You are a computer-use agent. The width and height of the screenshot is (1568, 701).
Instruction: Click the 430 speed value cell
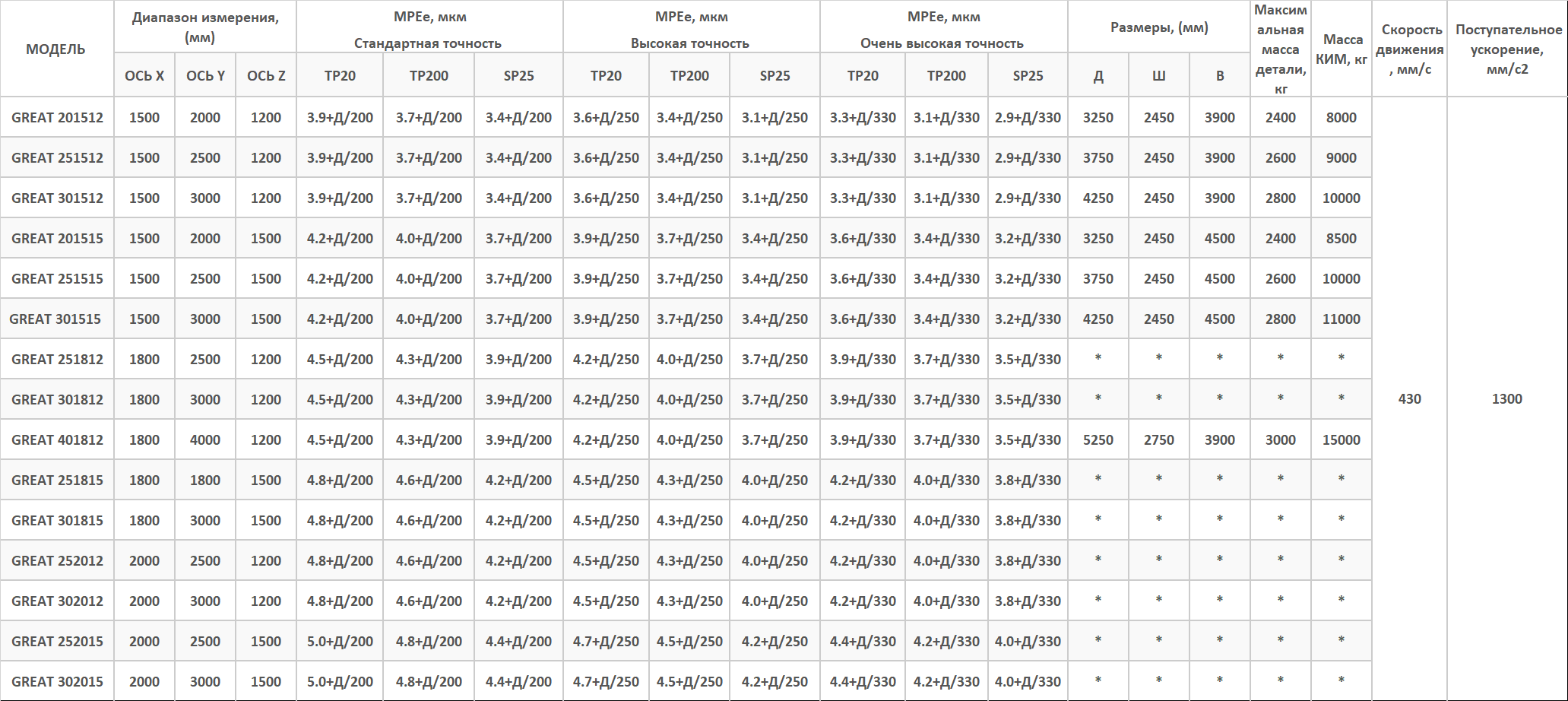coord(1409,399)
